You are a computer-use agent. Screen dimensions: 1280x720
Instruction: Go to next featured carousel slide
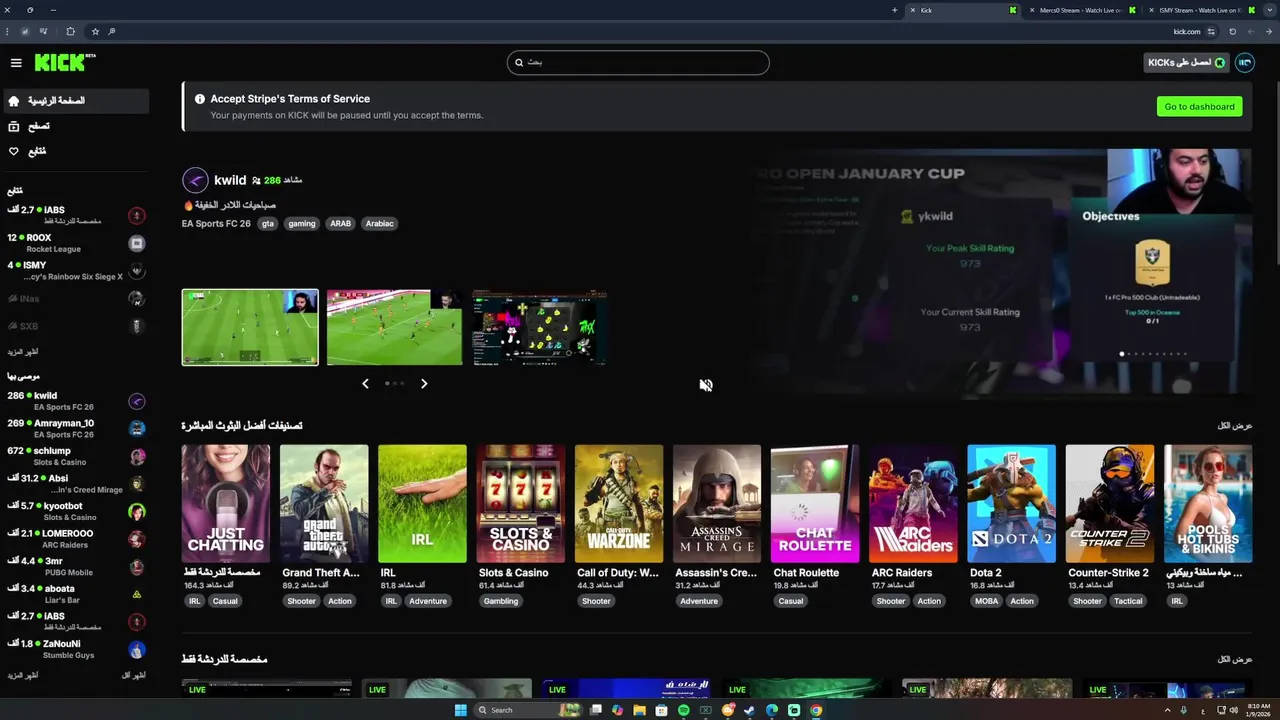click(424, 383)
